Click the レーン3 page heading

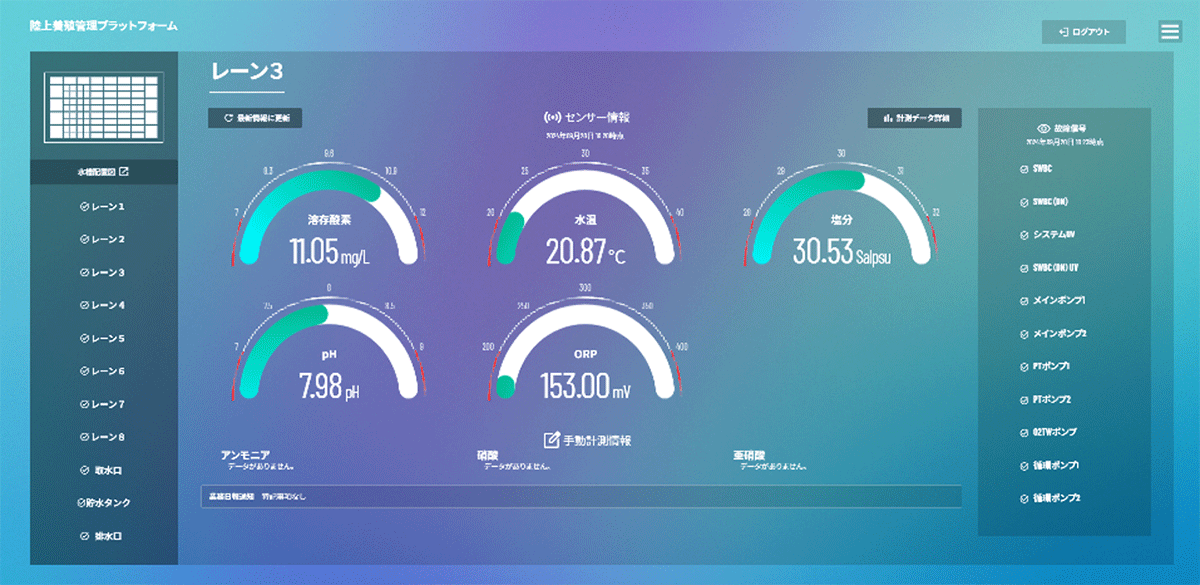247,71
